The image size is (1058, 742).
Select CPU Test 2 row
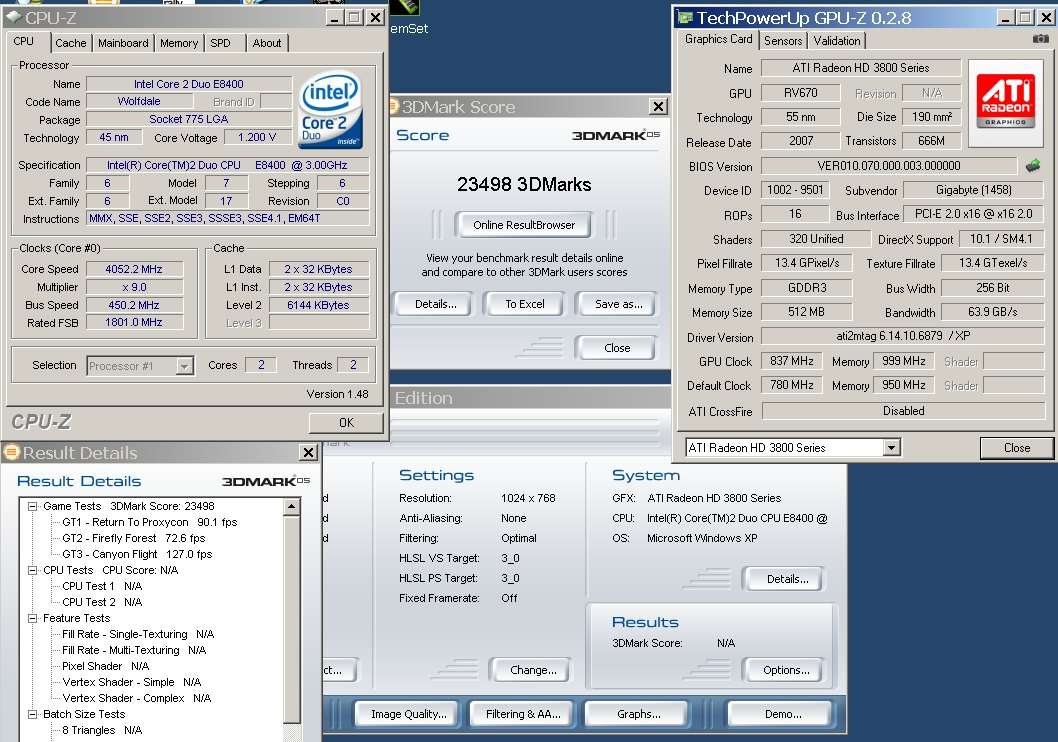(102, 602)
